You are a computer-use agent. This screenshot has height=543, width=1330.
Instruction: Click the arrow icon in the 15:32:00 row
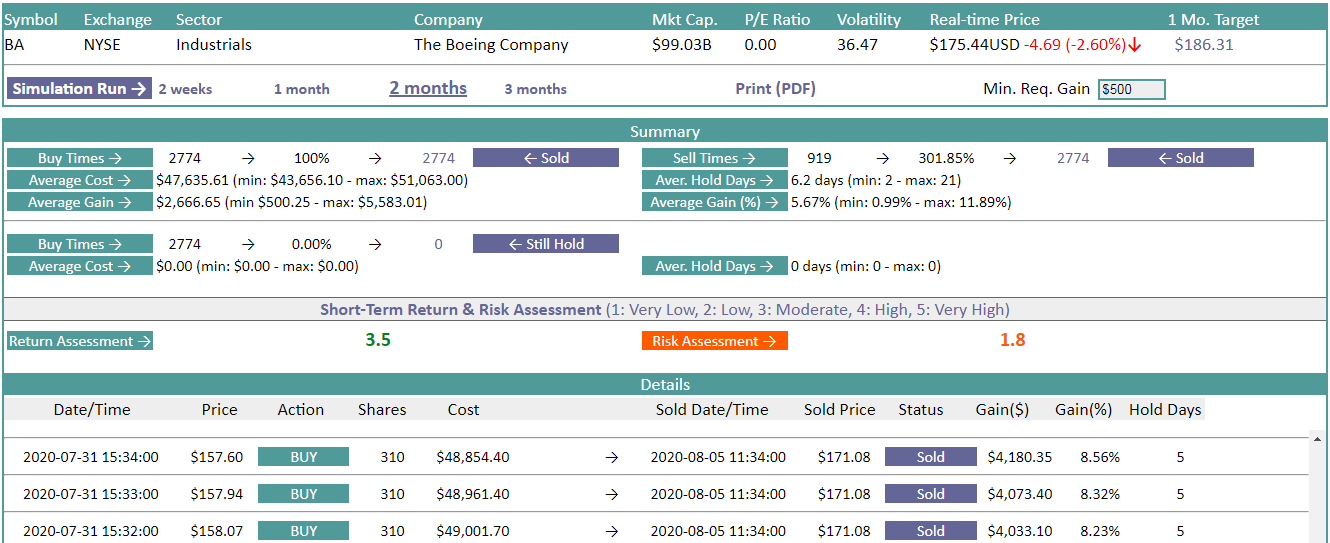click(612, 531)
